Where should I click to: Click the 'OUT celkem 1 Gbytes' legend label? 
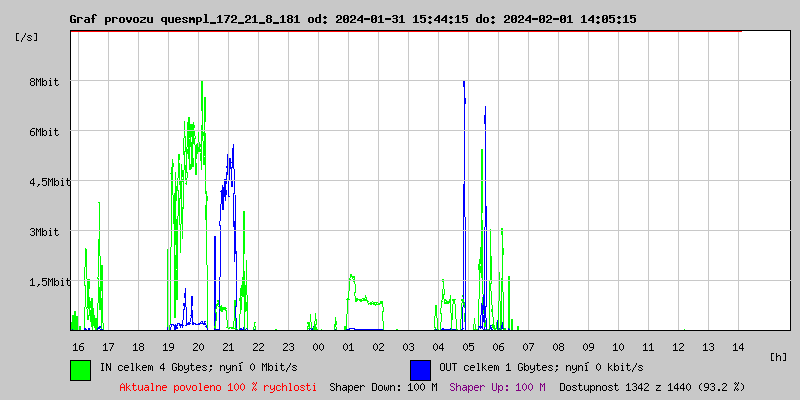[x=541, y=368]
